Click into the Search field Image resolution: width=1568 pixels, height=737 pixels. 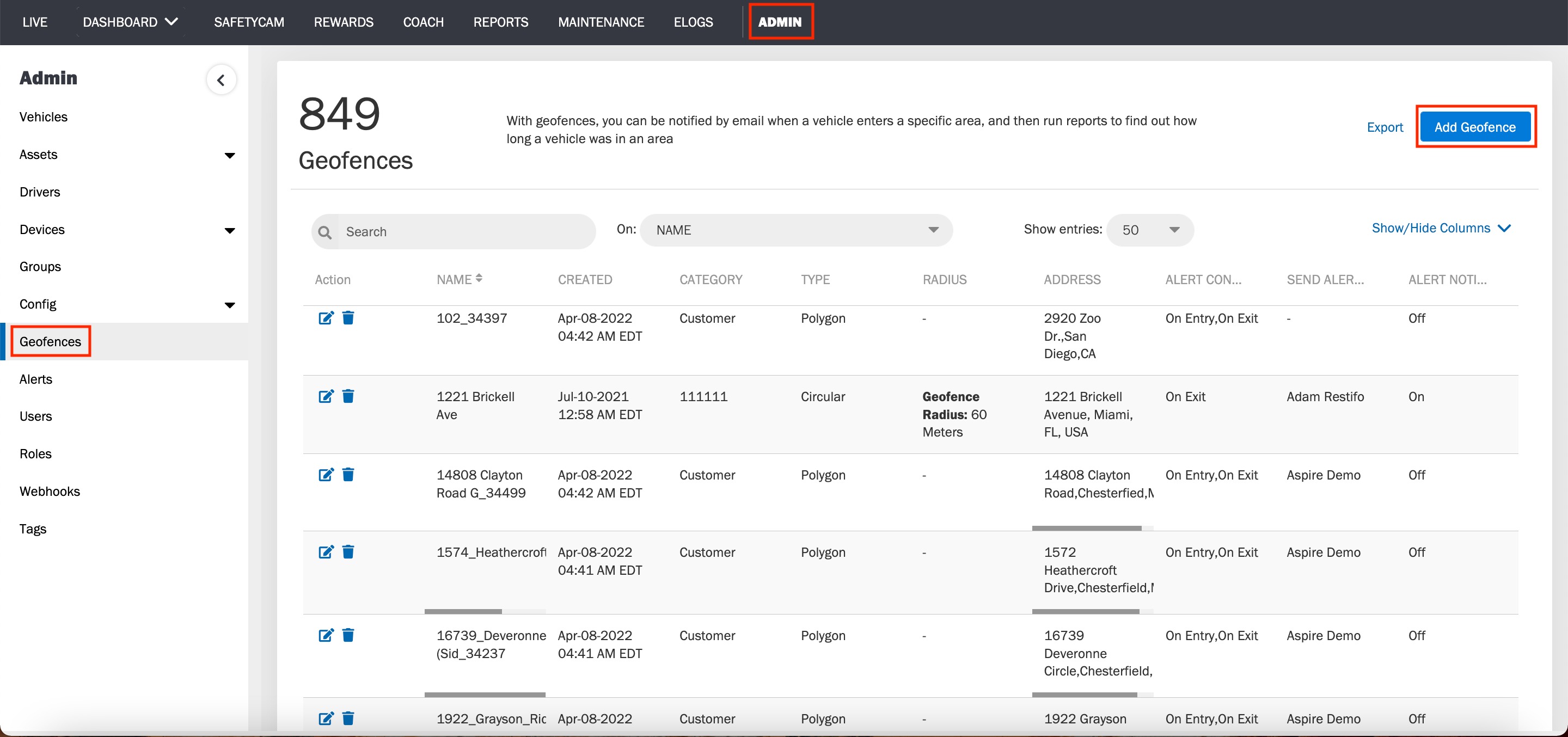(454, 232)
